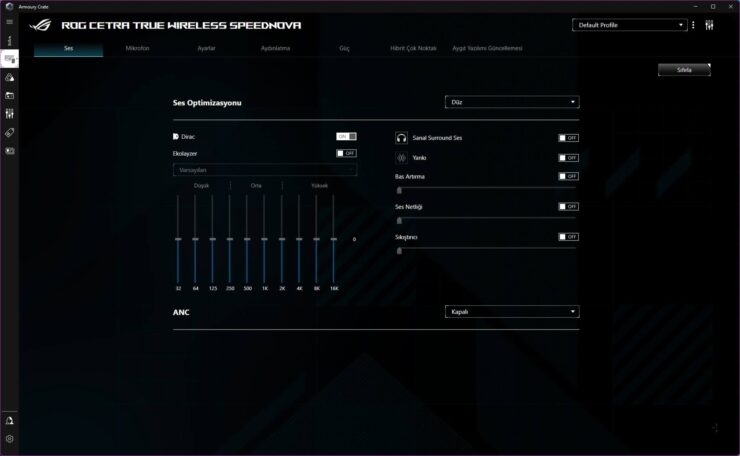Click the ROG logo in the header
The image size is (740, 456).
[41, 25]
